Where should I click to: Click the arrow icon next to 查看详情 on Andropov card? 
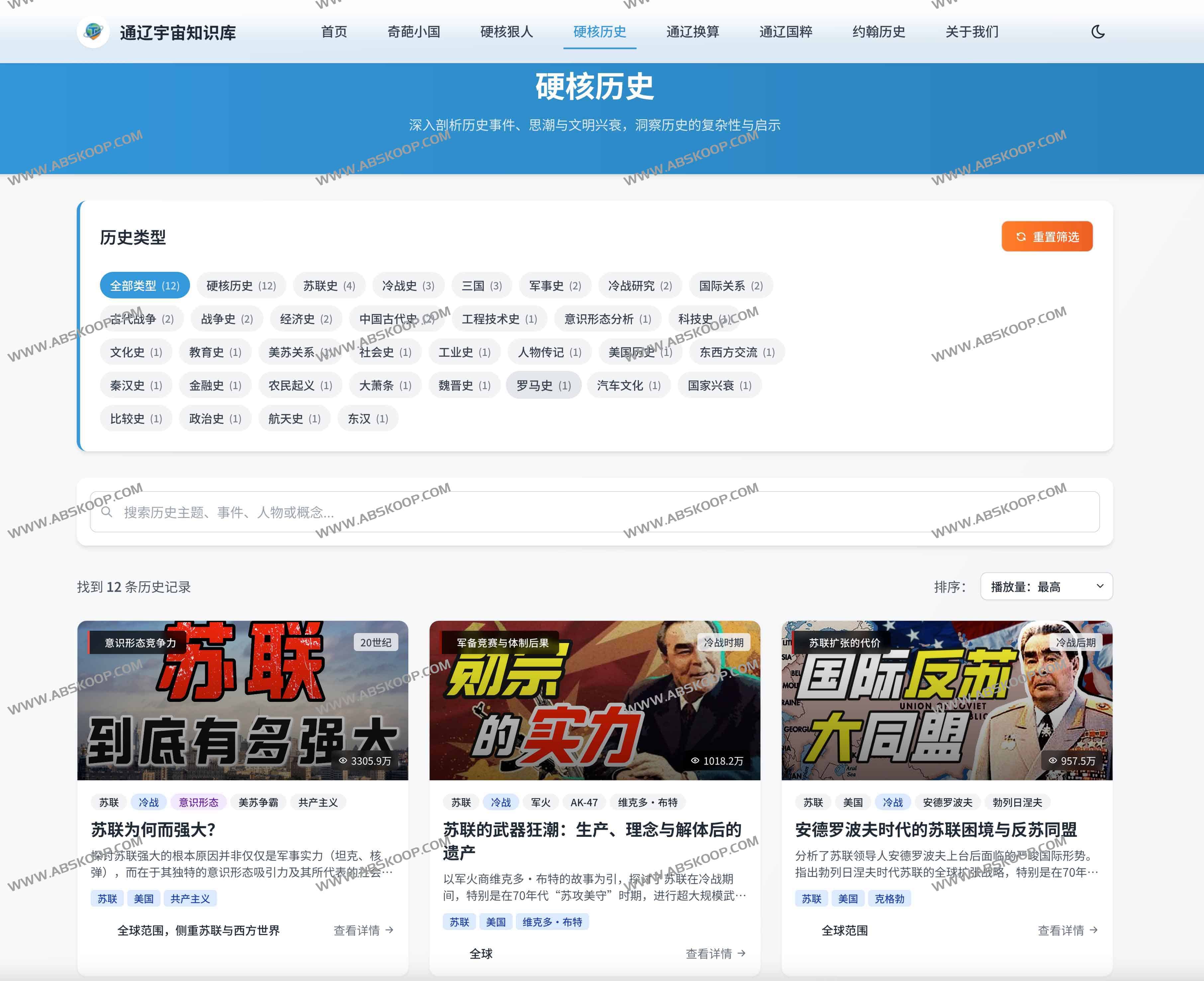1095,930
